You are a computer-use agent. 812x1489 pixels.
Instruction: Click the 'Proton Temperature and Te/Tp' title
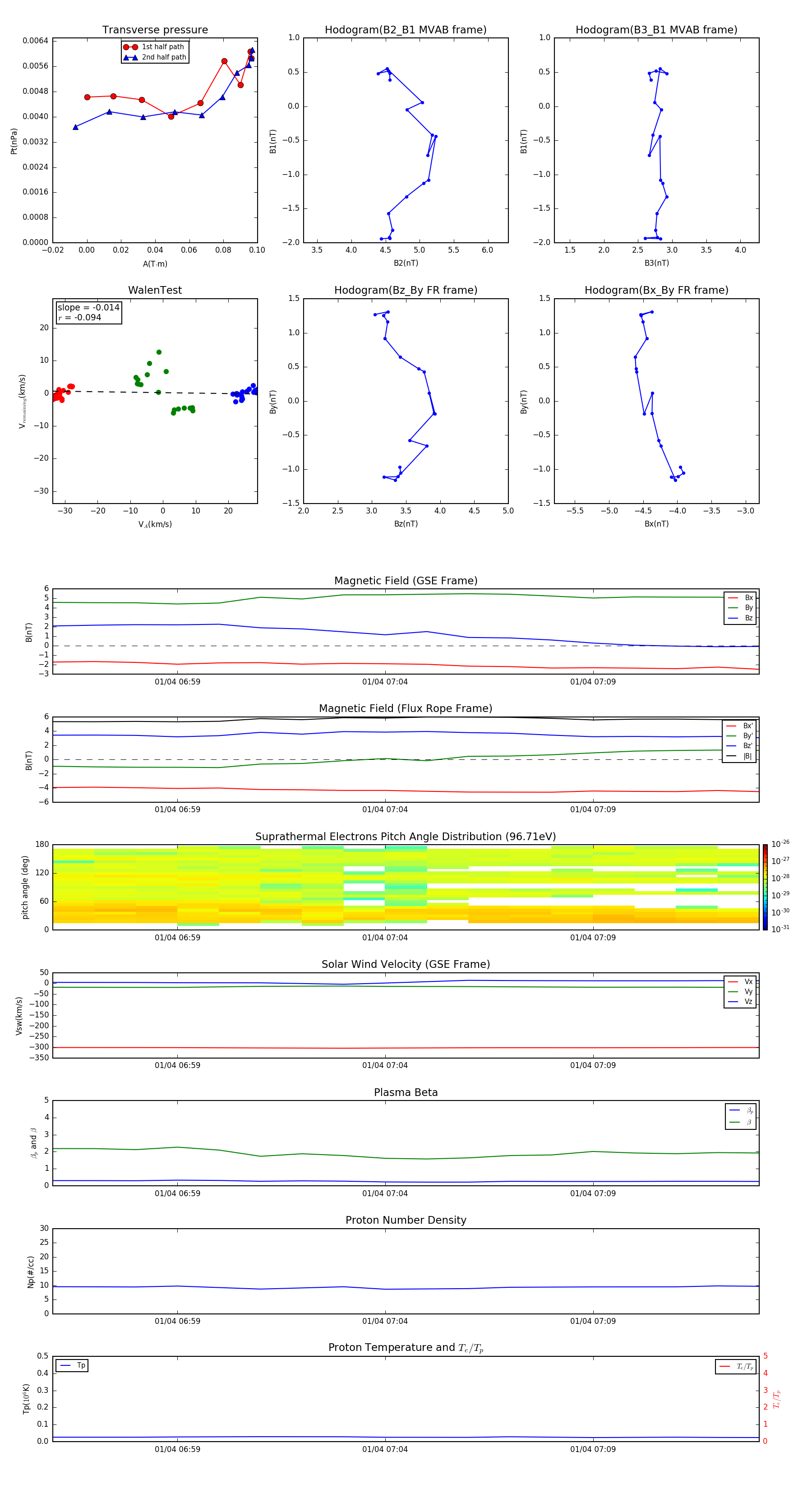pos(406,1348)
